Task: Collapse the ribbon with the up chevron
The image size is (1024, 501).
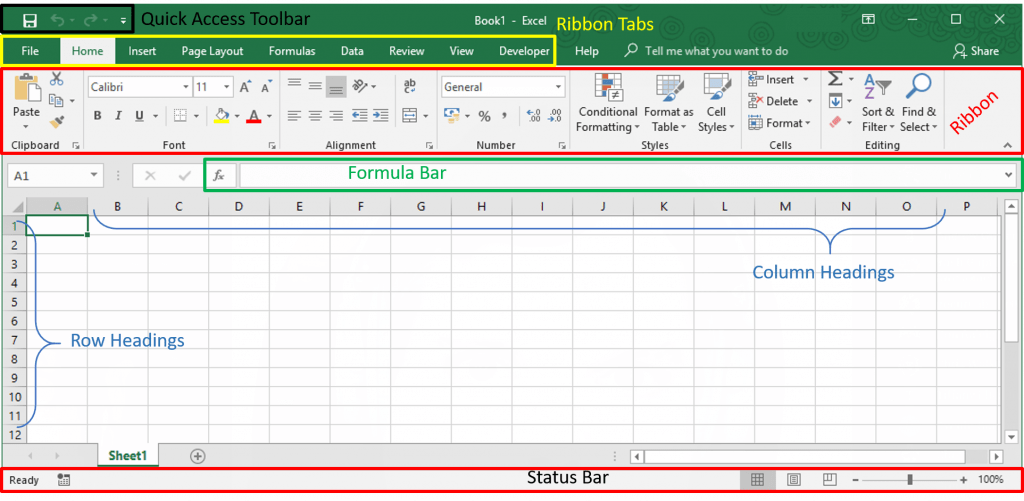Action: pyautogui.click(x=1008, y=144)
